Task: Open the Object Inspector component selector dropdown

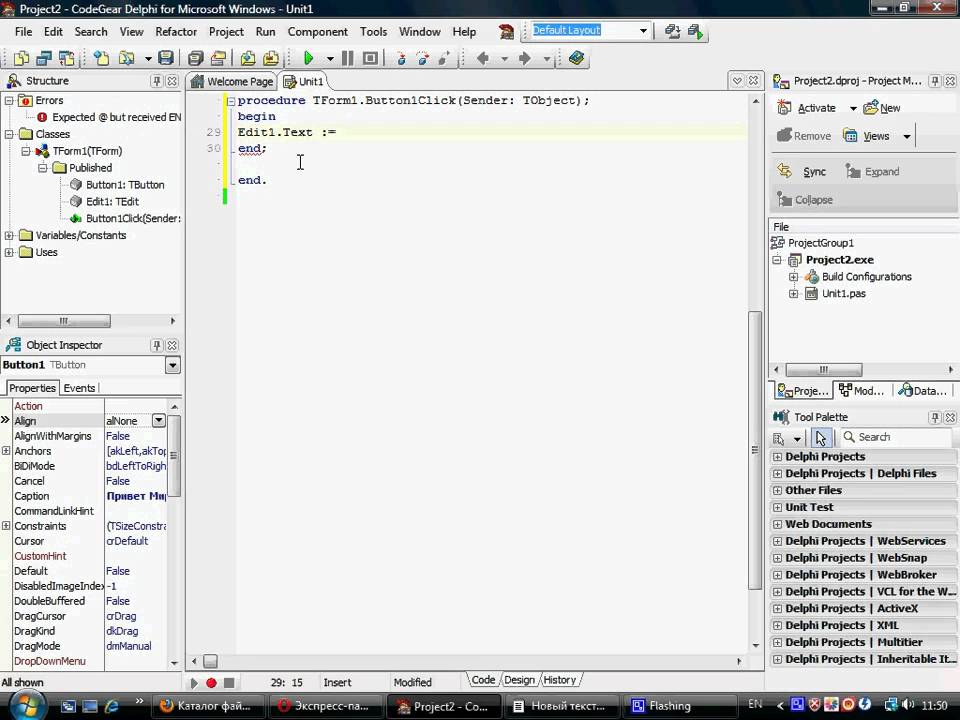Action: click(x=173, y=366)
